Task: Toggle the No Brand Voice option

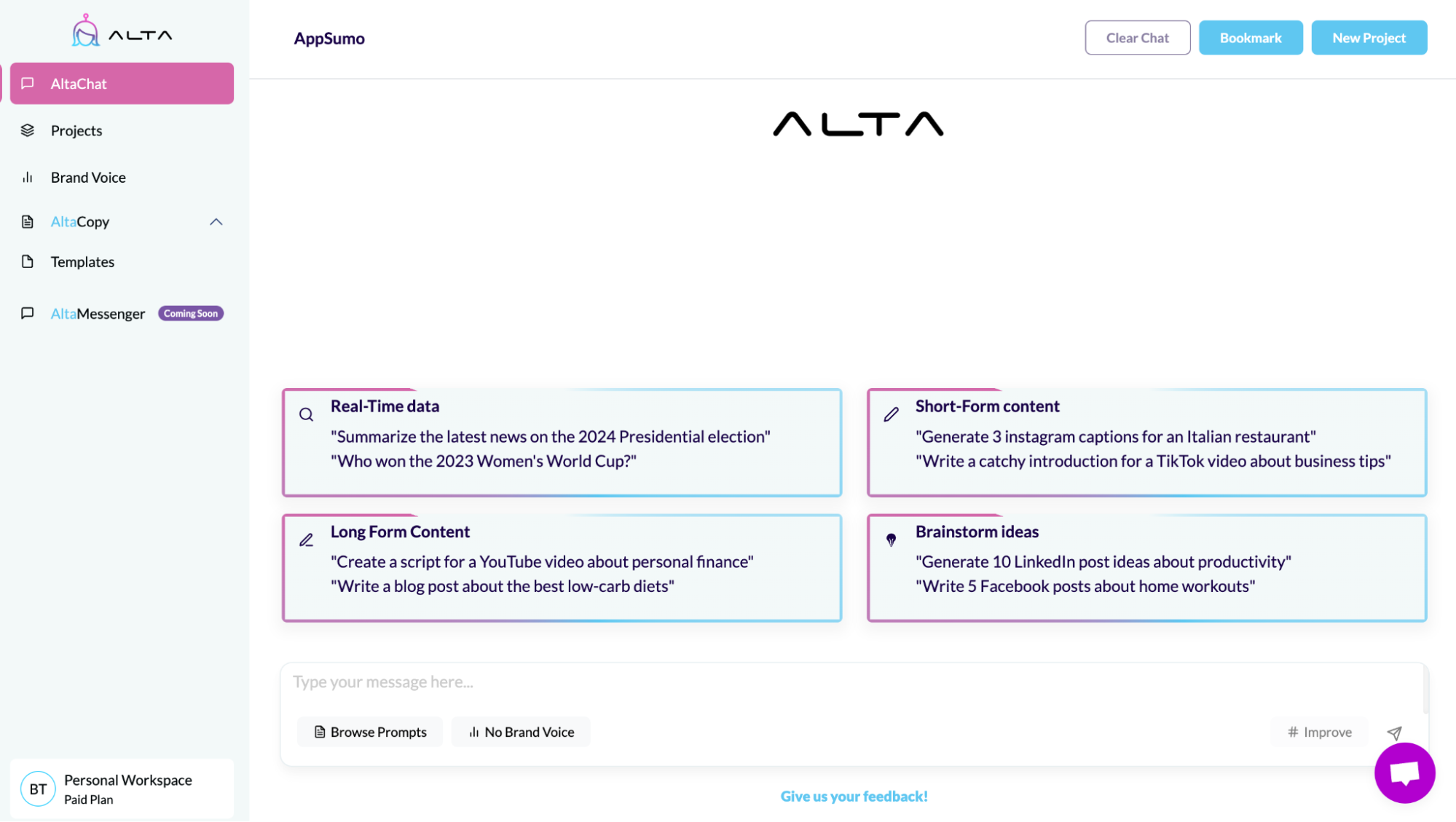Action: pos(521,731)
